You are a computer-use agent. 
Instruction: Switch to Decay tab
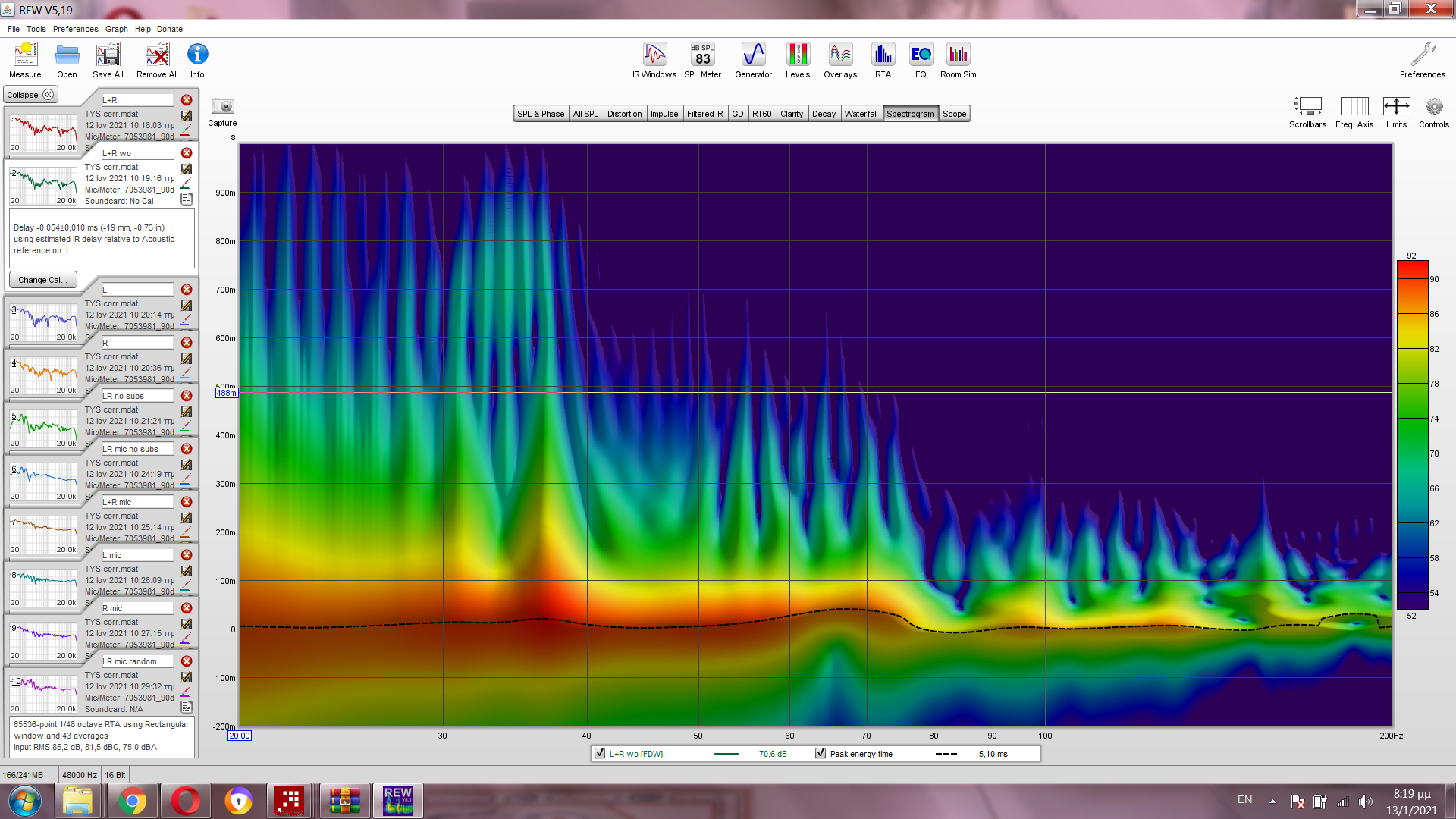point(824,114)
